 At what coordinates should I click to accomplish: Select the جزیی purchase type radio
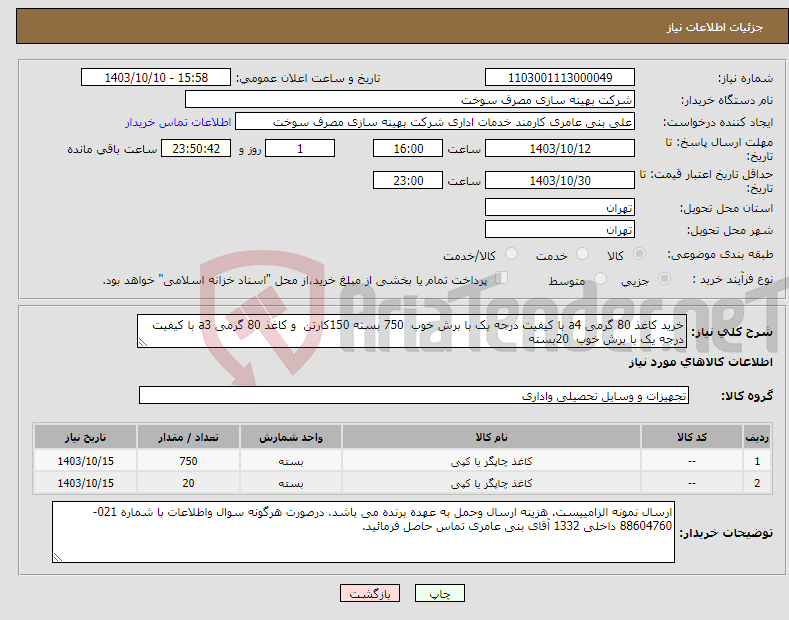[664, 279]
